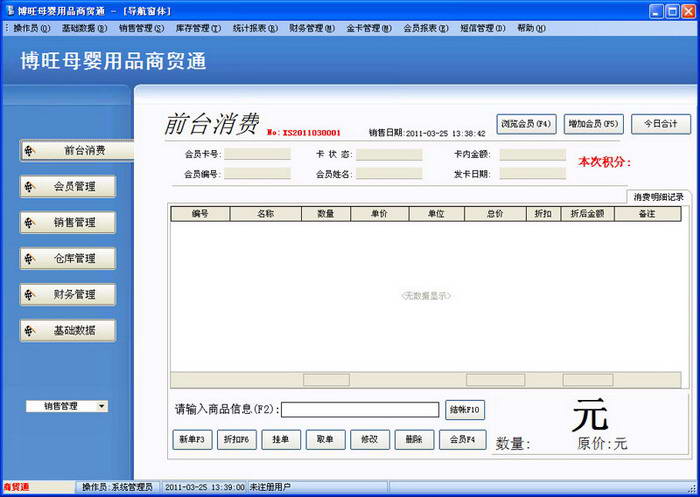Click the 取单 button

(325, 439)
